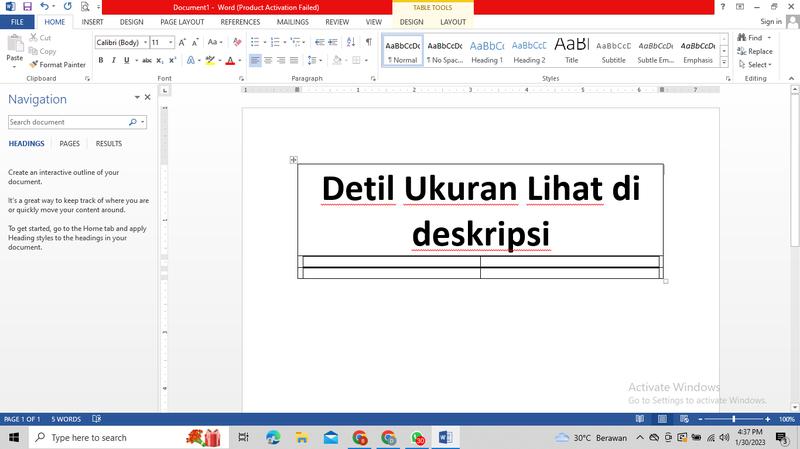Activate the Format Painter brush
Screen dimensions: 800x449
point(57,65)
